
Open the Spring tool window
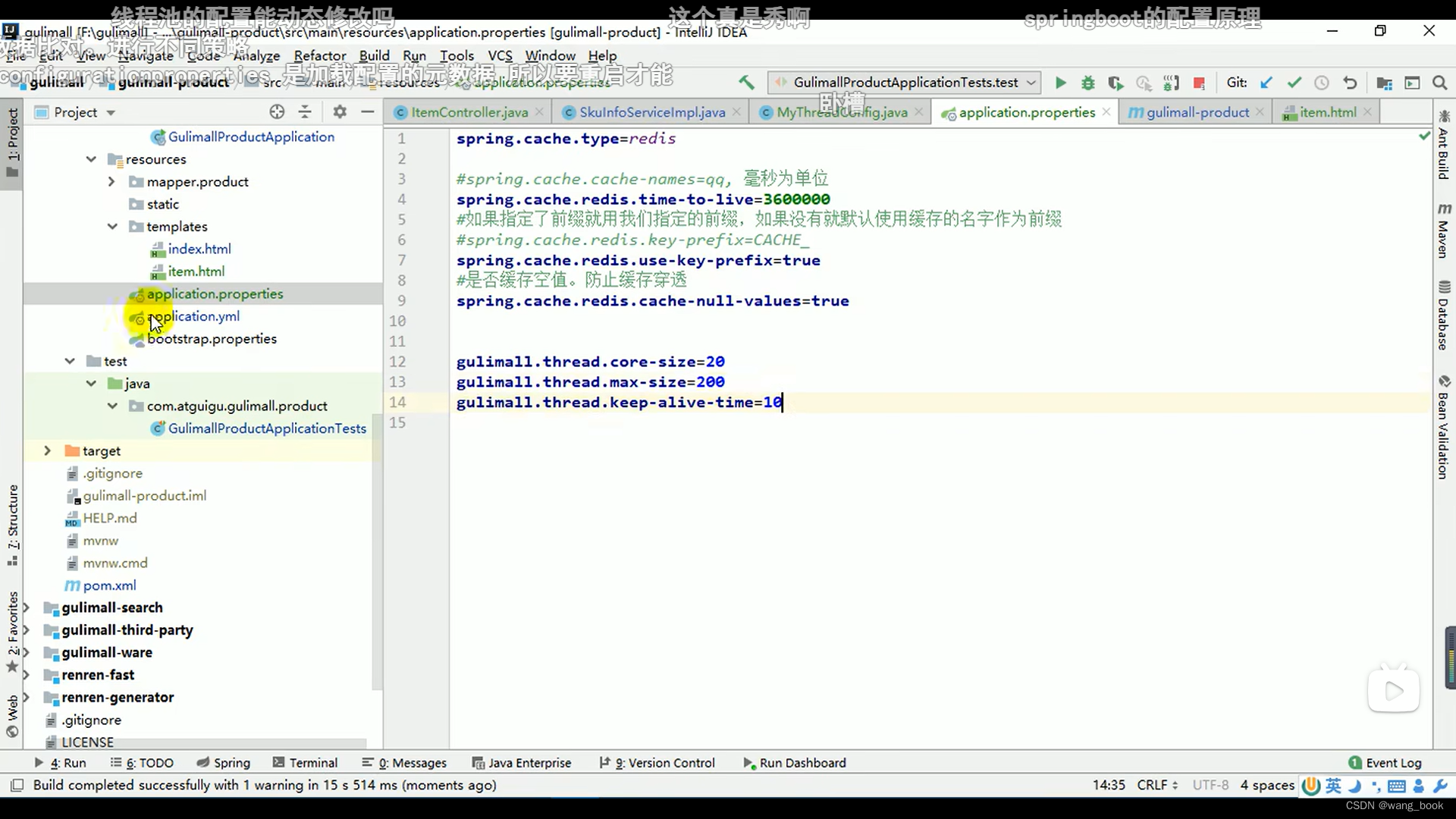(224, 763)
